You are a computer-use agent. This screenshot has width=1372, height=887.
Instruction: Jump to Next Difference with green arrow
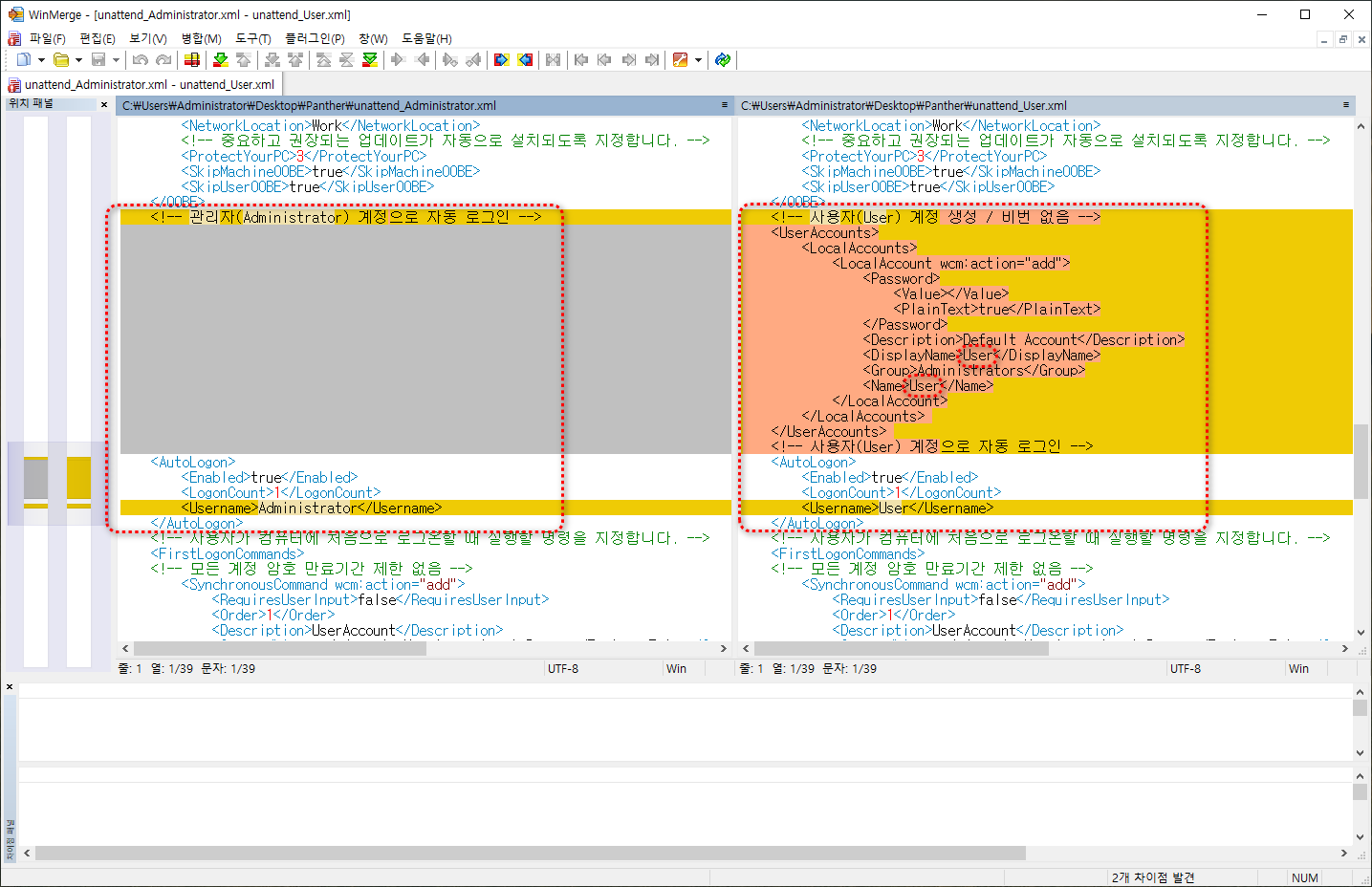click(x=221, y=59)
